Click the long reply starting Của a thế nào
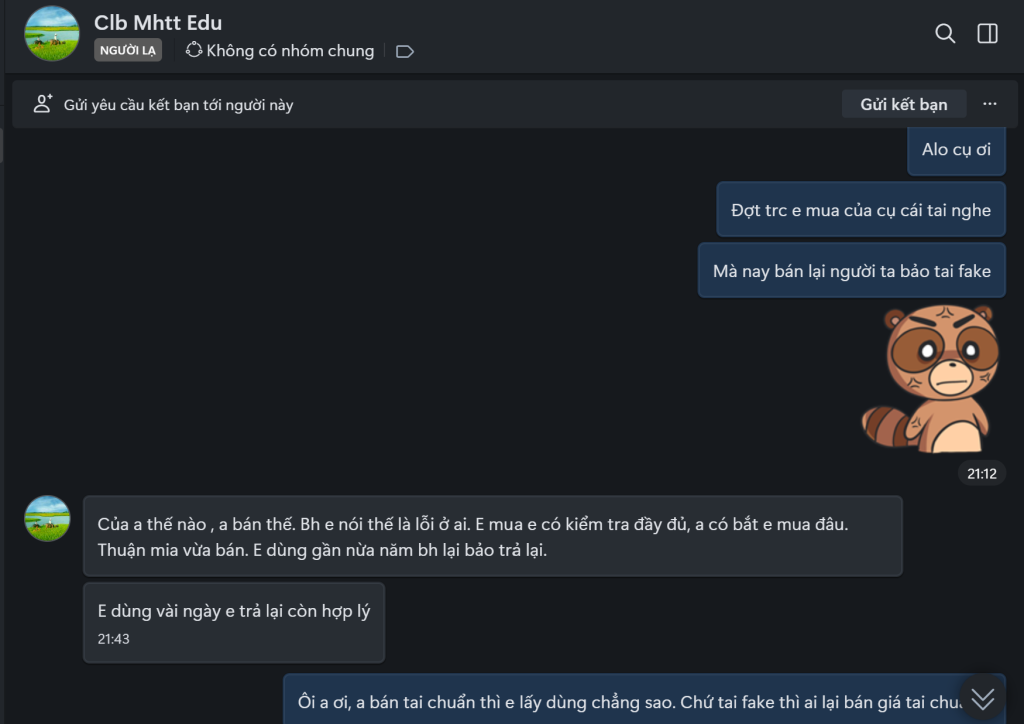 point(493,536)
